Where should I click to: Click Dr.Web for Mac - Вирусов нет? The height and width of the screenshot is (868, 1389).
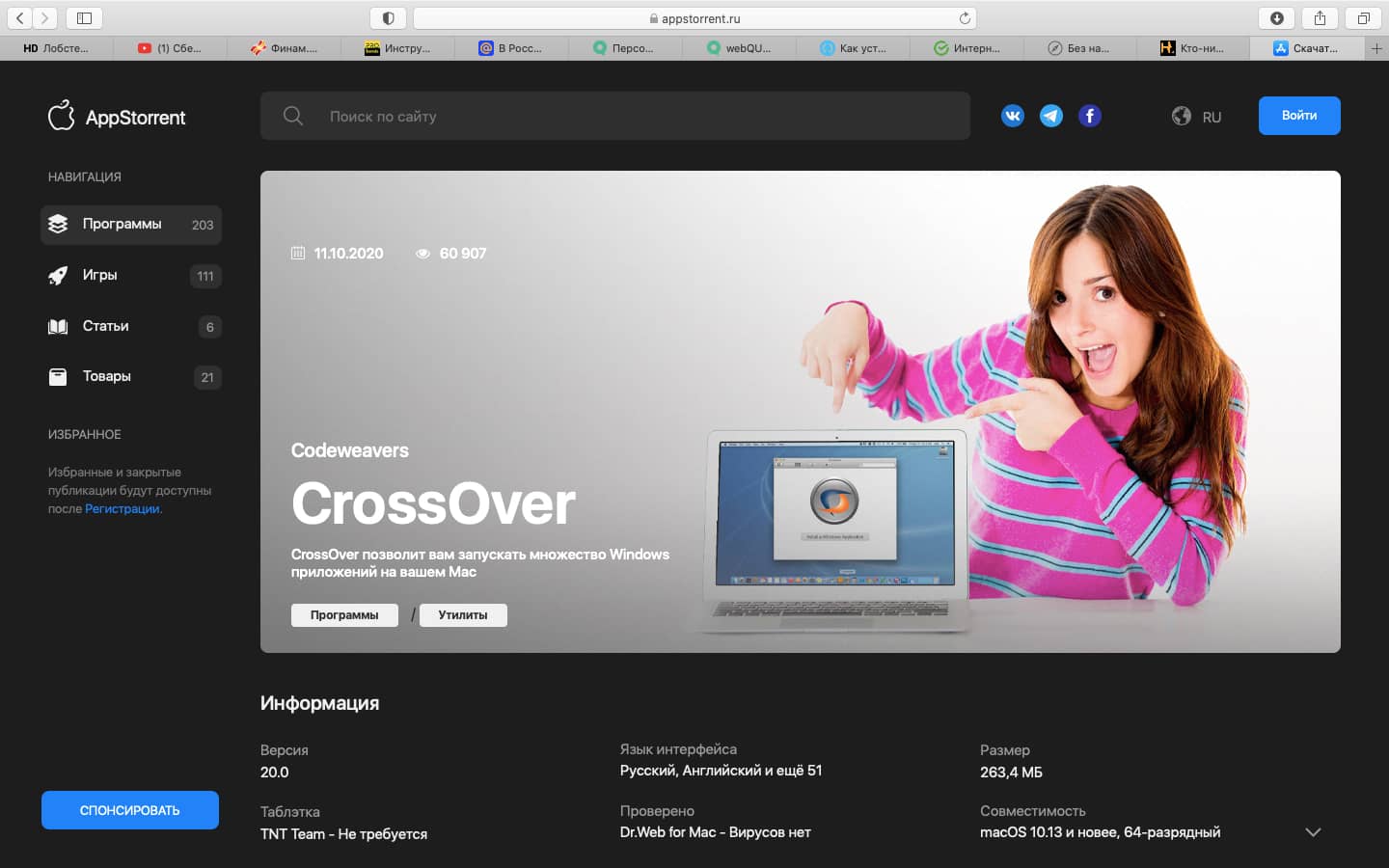716,832
